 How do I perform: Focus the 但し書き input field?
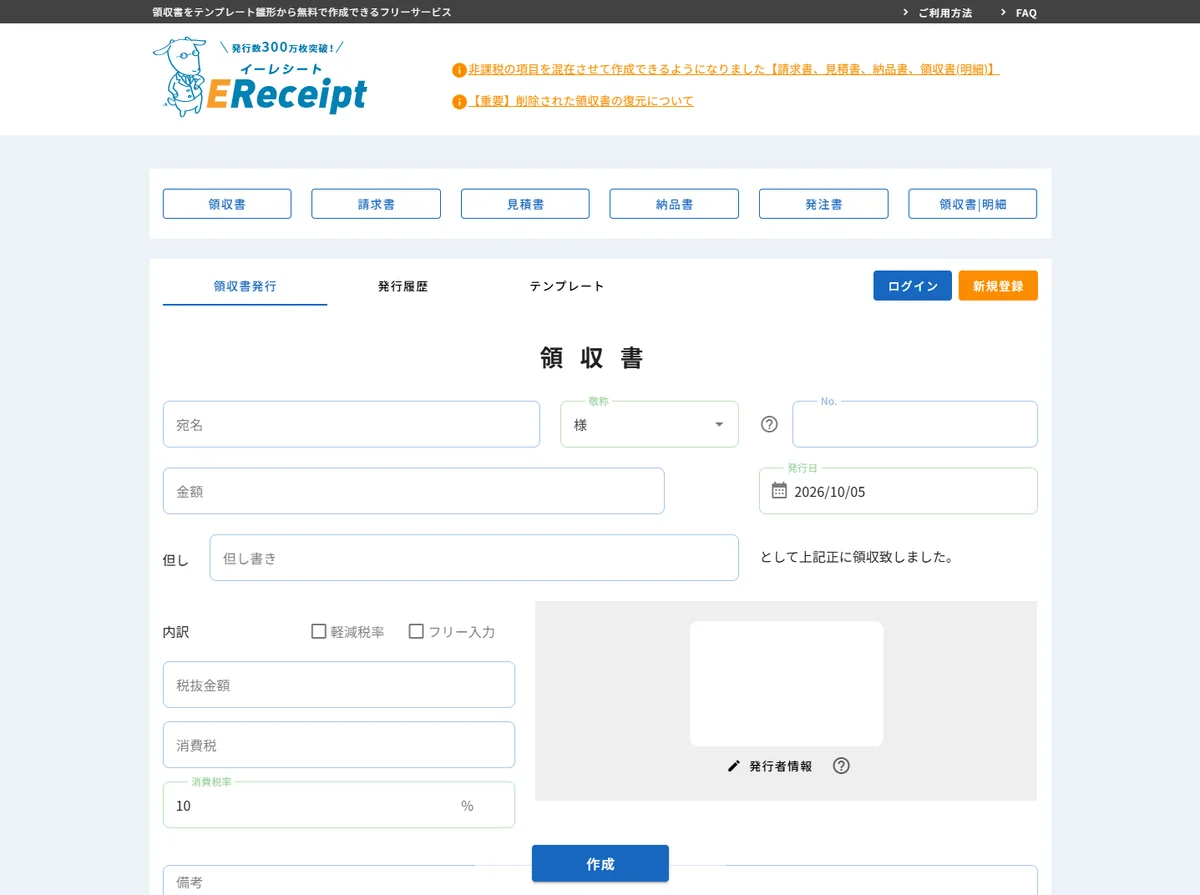(474, 558)
